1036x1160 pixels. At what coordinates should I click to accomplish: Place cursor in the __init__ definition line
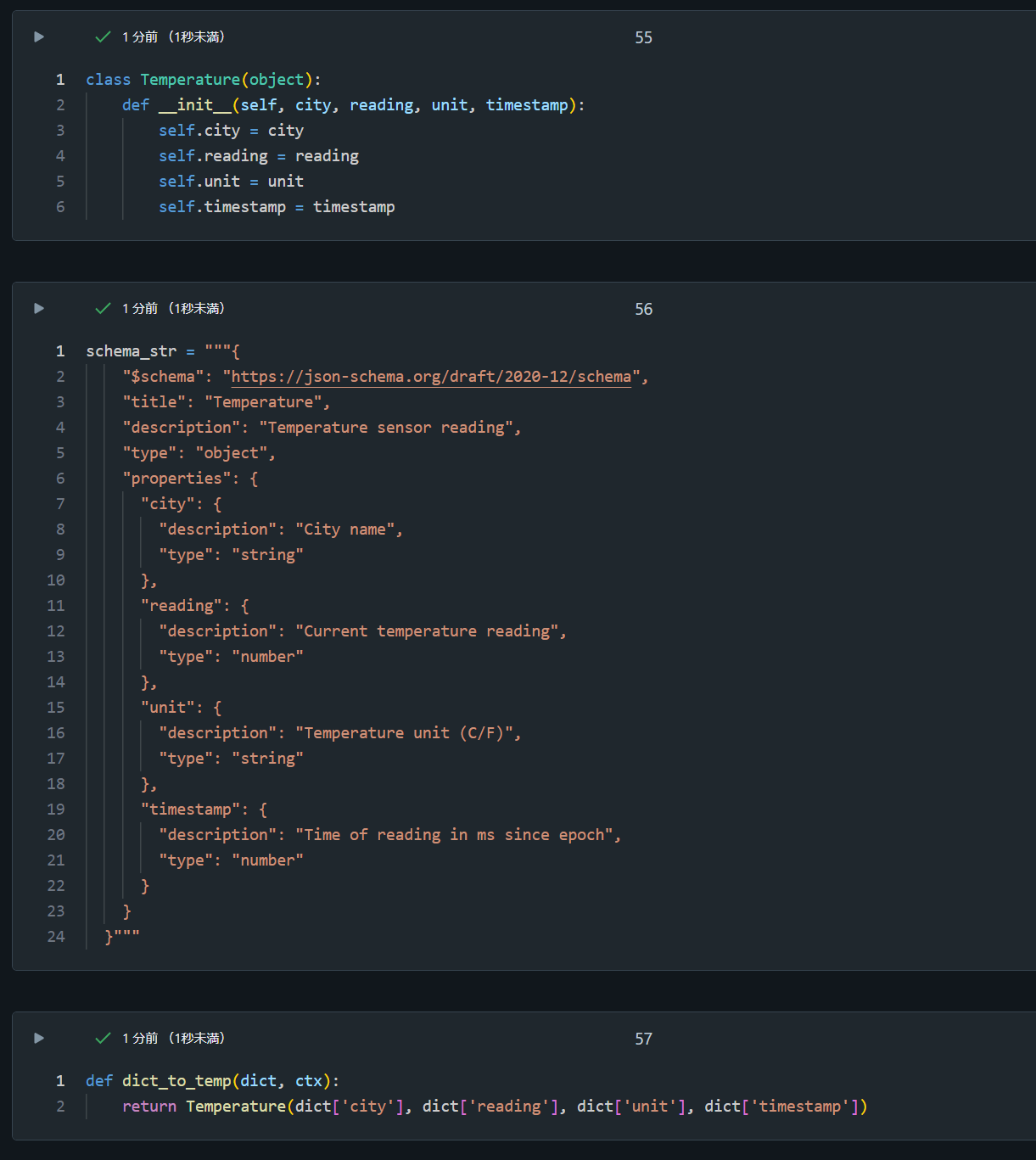353,105
